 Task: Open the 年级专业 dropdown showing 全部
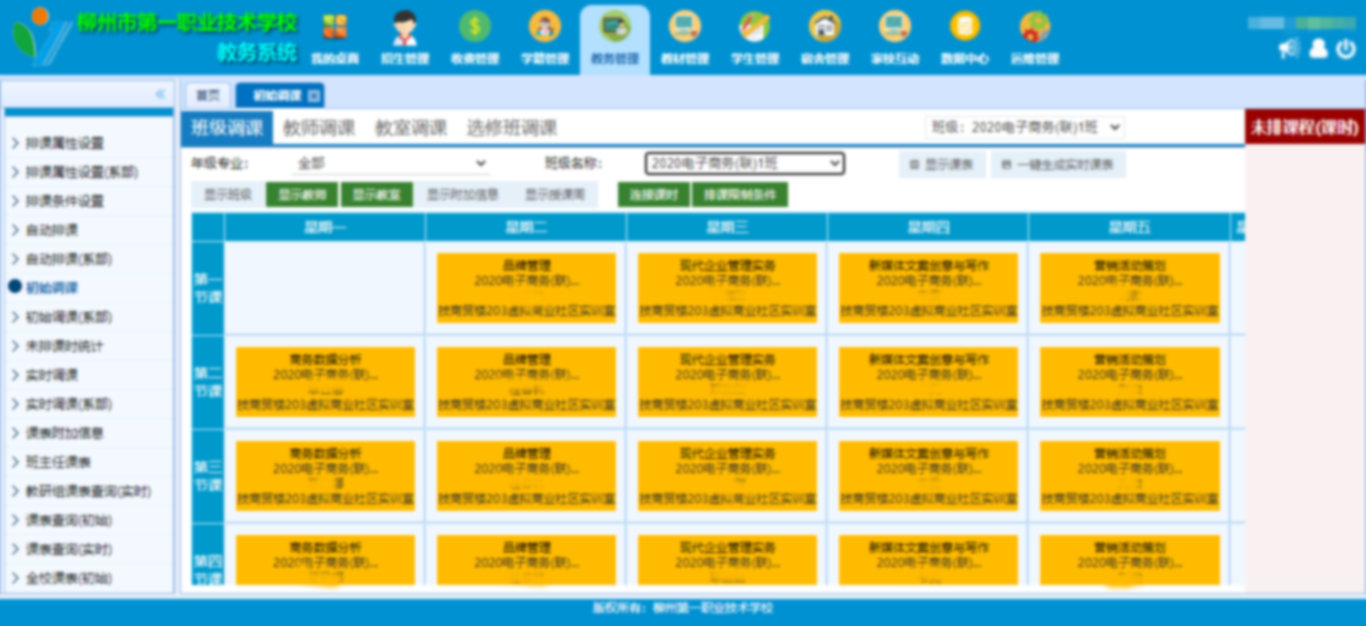tap(390, 163)
